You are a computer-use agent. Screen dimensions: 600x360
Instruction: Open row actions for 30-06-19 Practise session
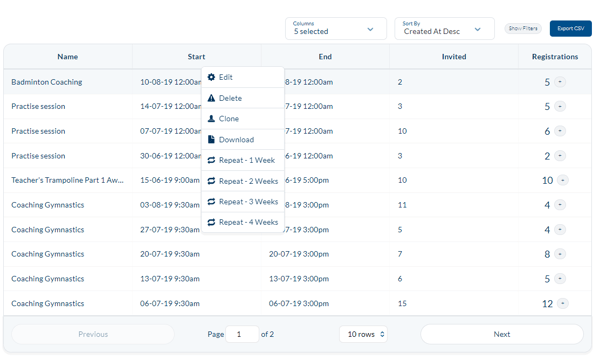pyautogui.click(x=560, y=156)
